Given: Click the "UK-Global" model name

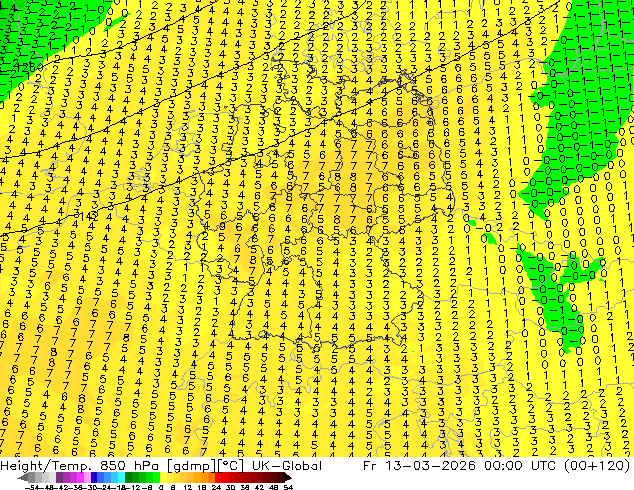Looking at the screenshot, I should 286,466.
